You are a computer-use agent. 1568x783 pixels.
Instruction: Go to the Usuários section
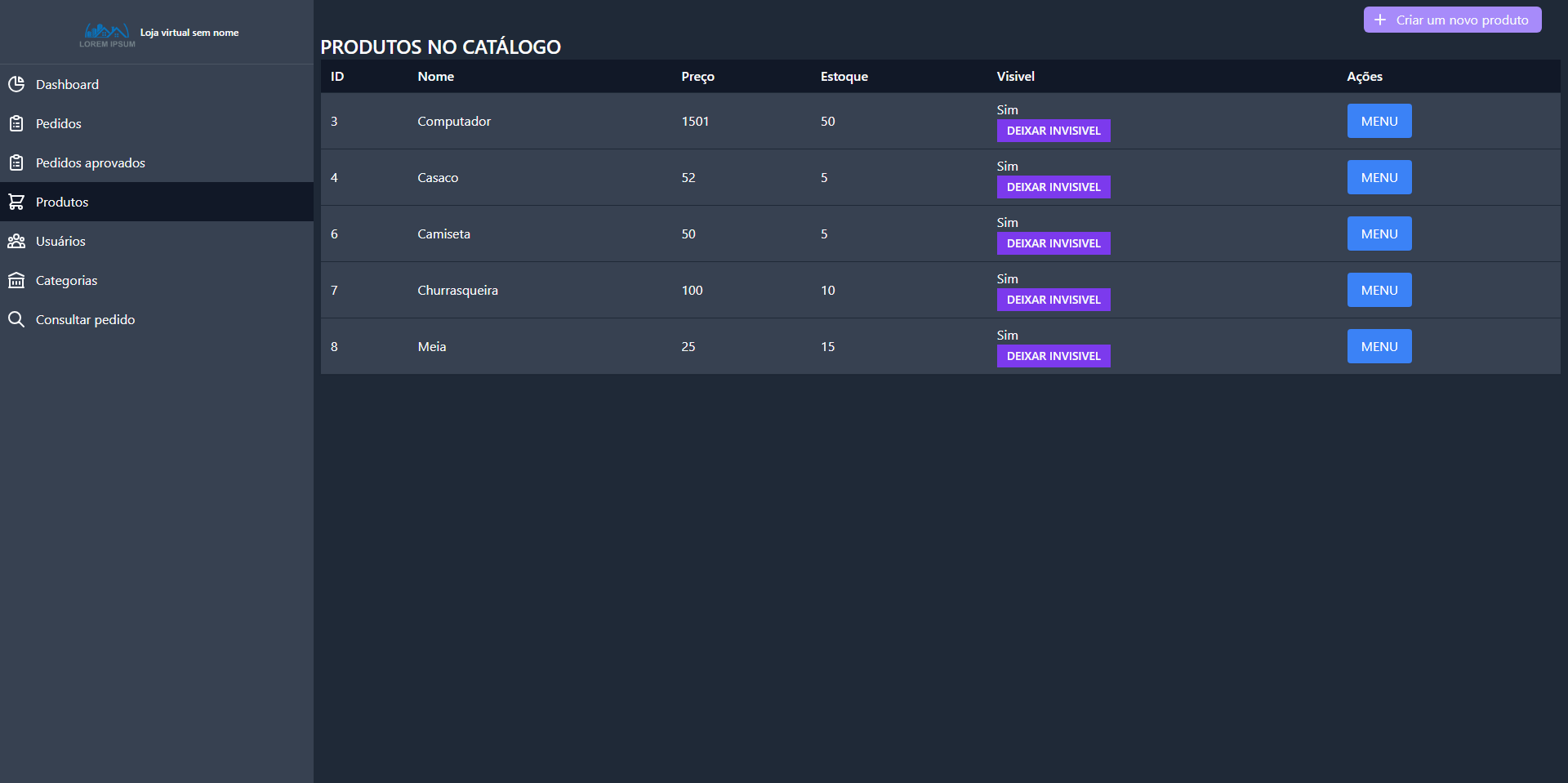(60, 240)
